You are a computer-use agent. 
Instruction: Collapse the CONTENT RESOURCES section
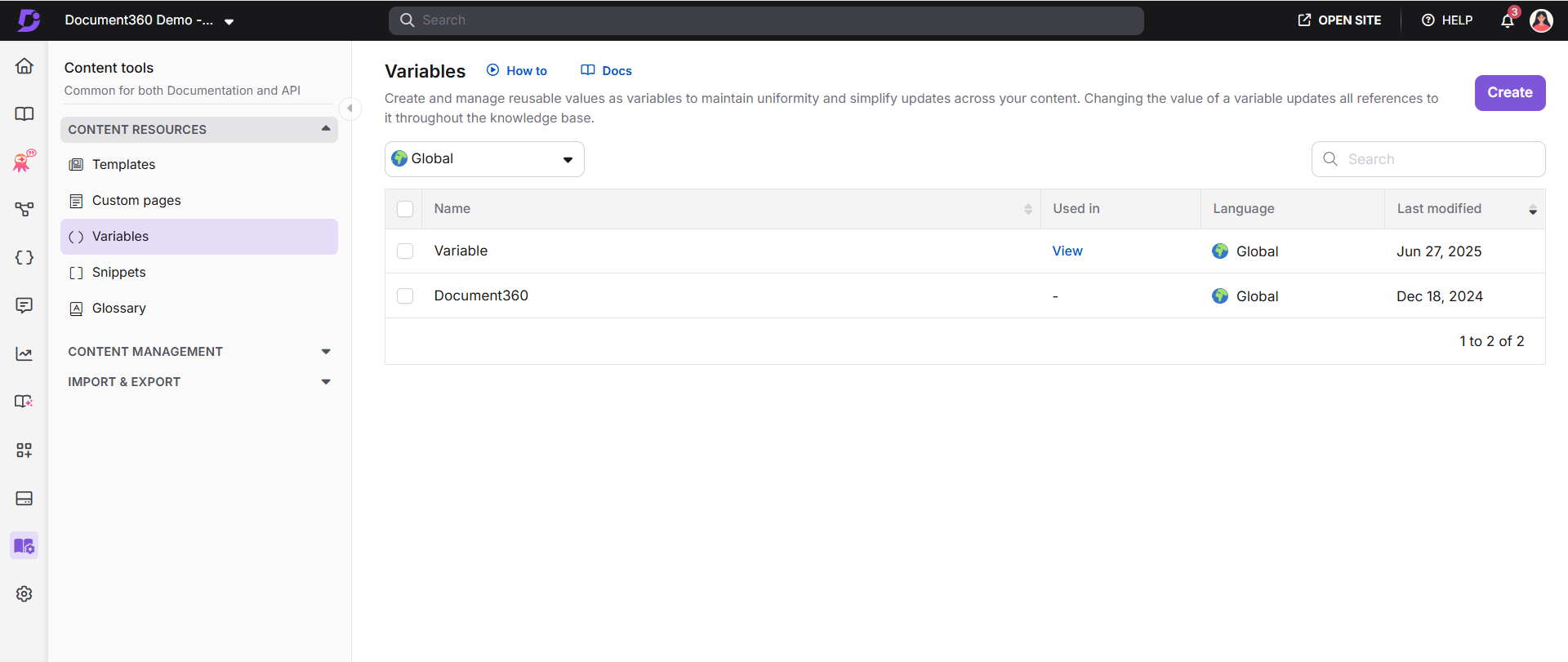point(199,130)
